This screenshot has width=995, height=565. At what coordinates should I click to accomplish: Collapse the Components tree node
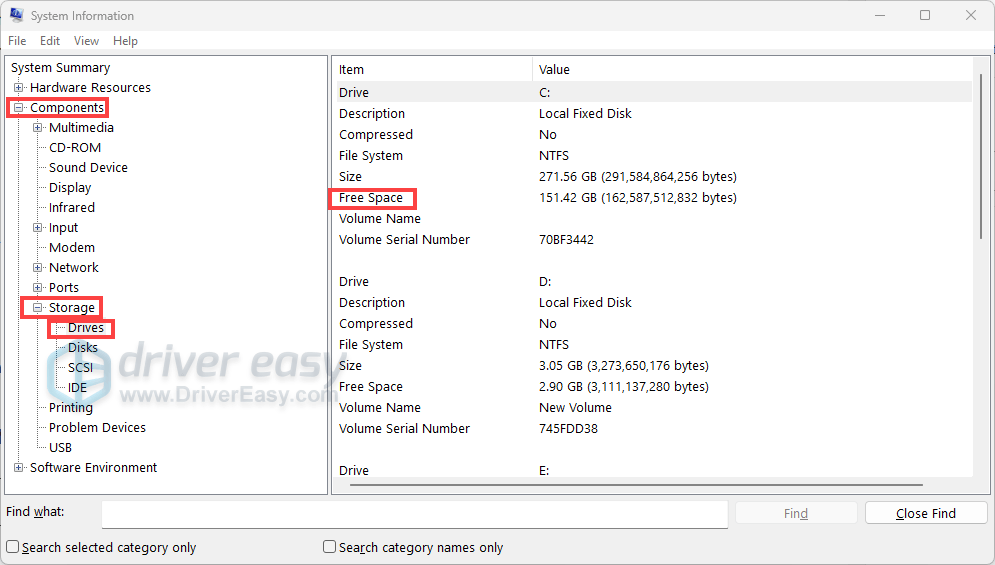point(19,108)
